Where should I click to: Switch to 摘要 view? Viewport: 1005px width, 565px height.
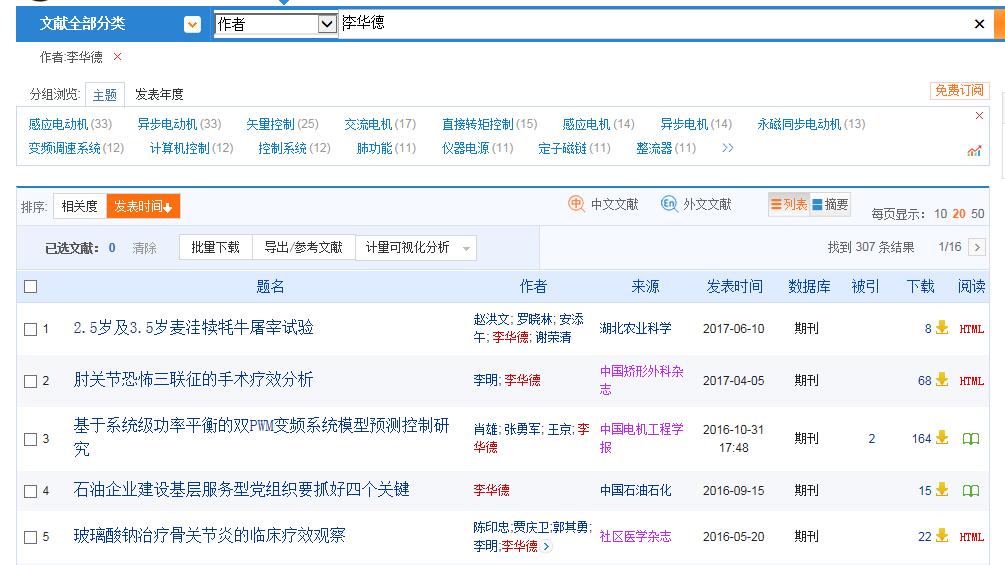[x=831, y=204]
